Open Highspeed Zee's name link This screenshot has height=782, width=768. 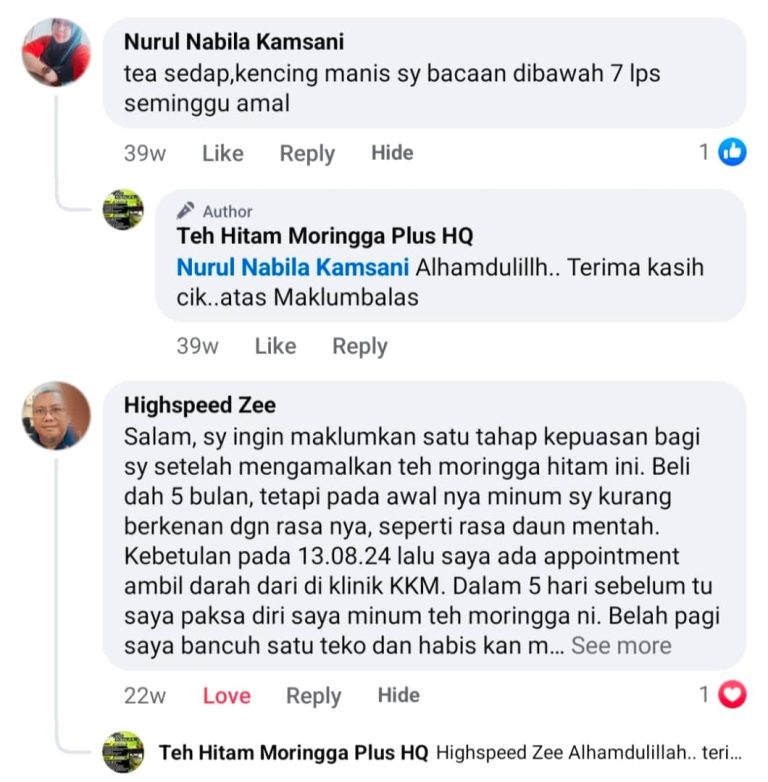(x=199, y=405)
